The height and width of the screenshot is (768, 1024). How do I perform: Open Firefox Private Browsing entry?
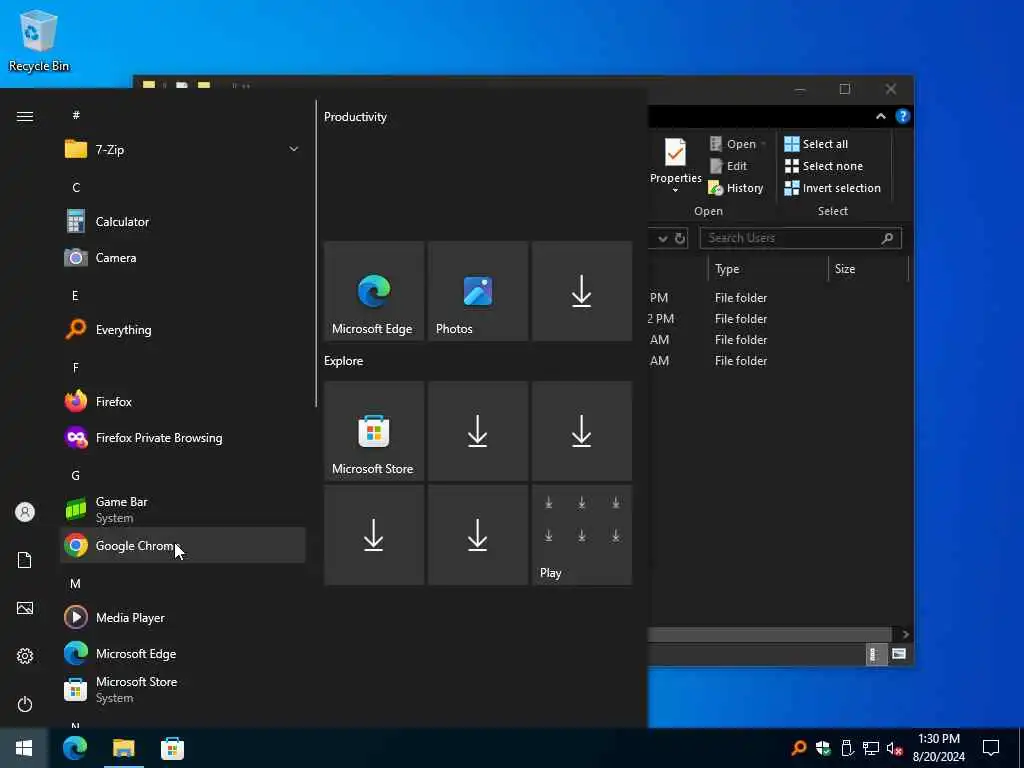tap(183, 438)
